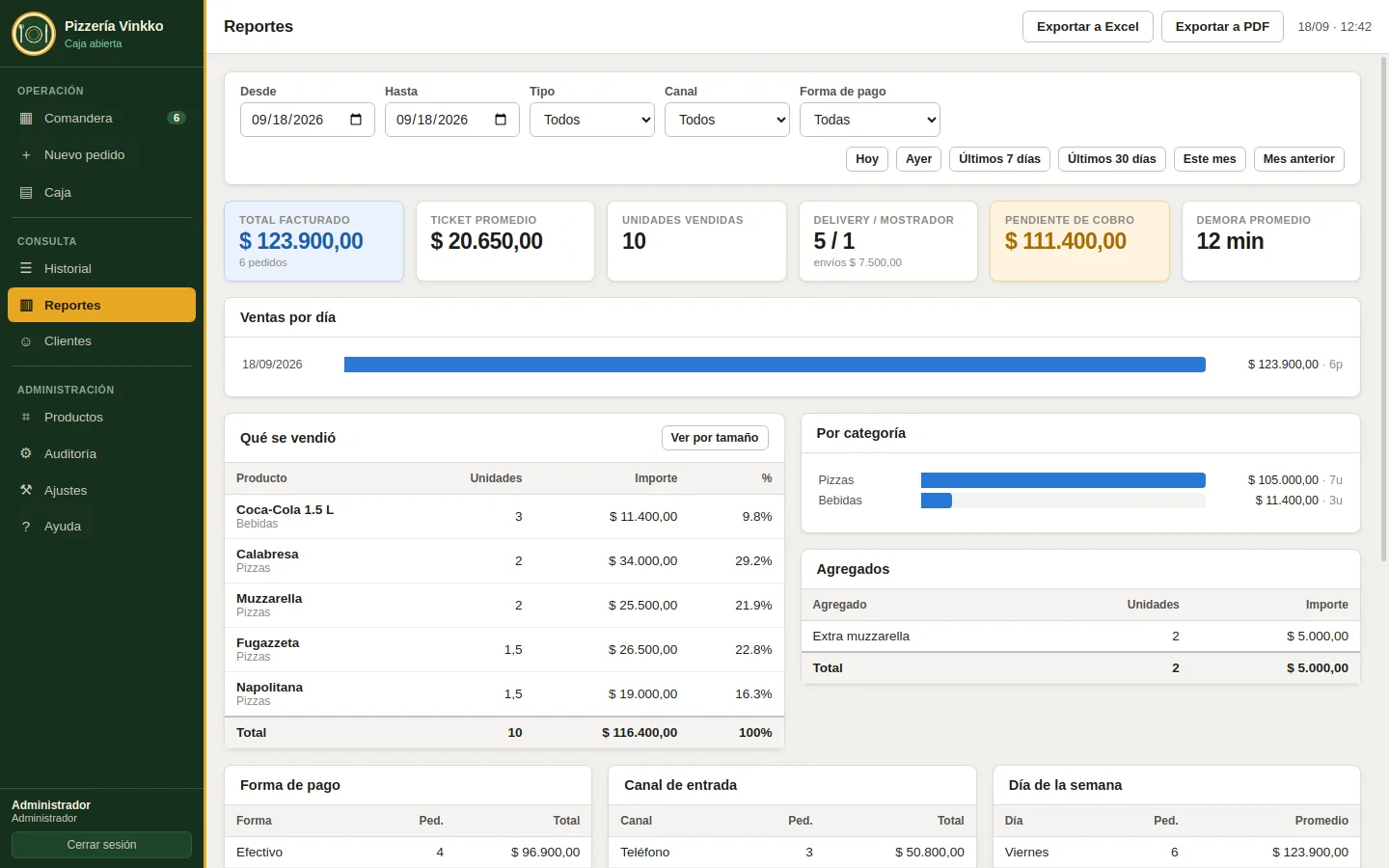Open Nuevo pedido from the sidebar

[101, 155]
